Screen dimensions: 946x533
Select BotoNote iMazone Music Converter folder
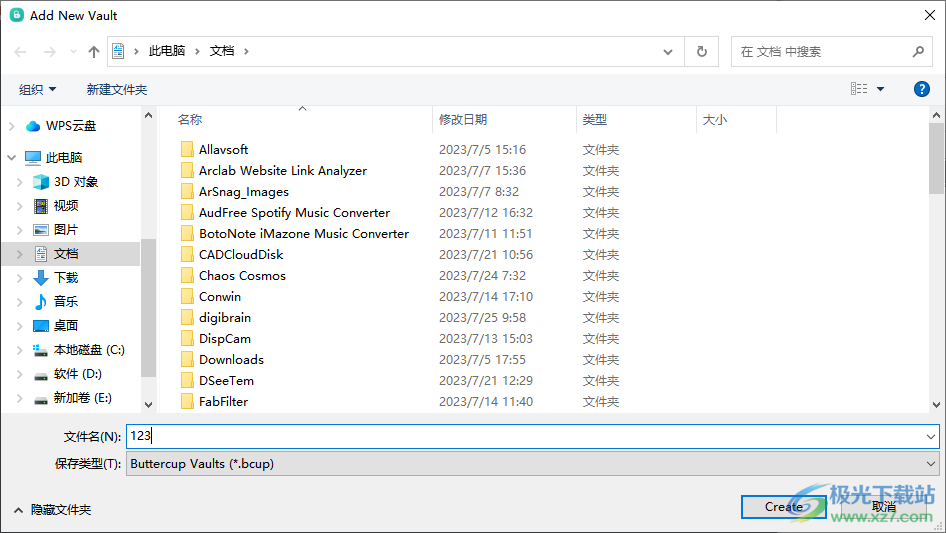coord(304,234)
